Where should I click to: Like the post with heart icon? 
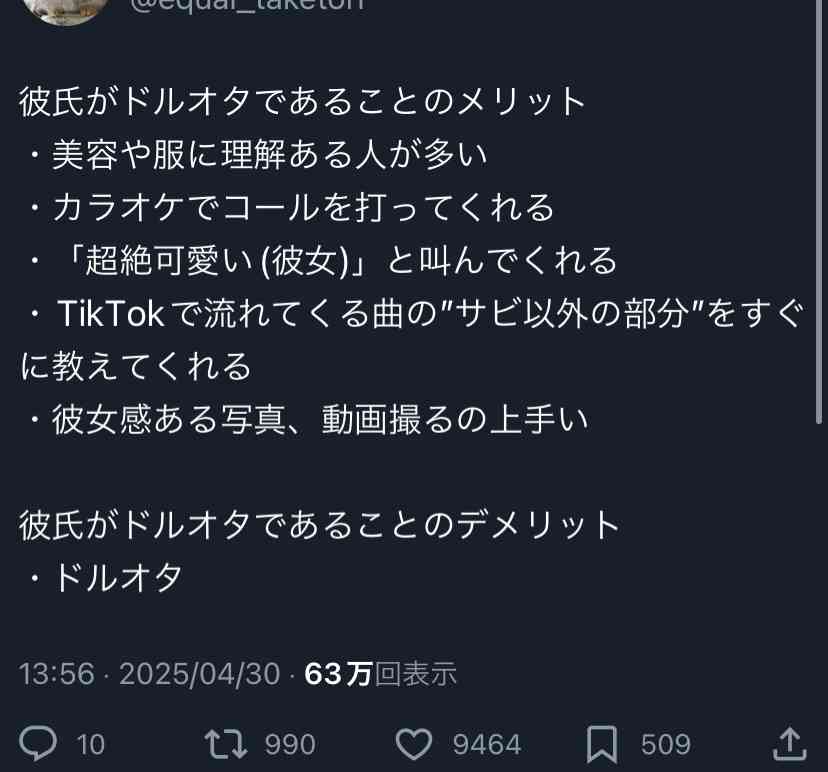pyautogui.click(x=414, y=743)
